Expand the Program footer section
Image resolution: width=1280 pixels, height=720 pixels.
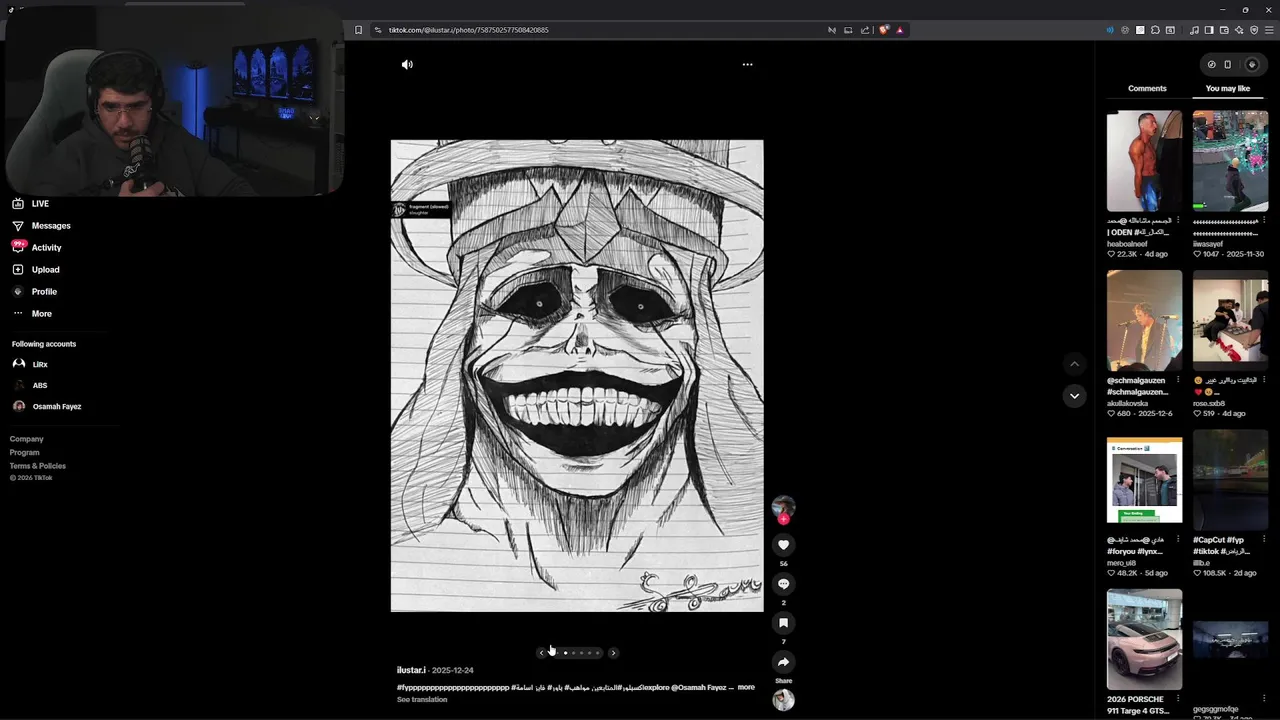tap(25, 452)
